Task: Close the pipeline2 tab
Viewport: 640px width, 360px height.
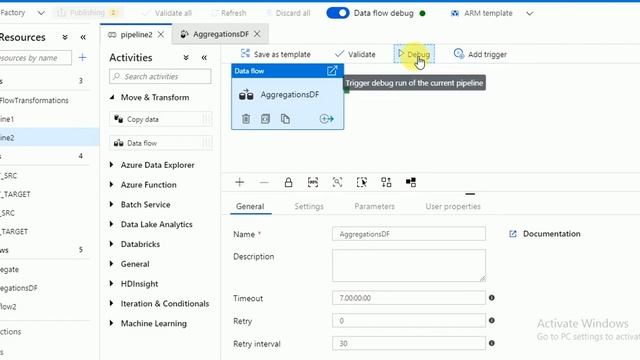Action: [x=161, y=35]
